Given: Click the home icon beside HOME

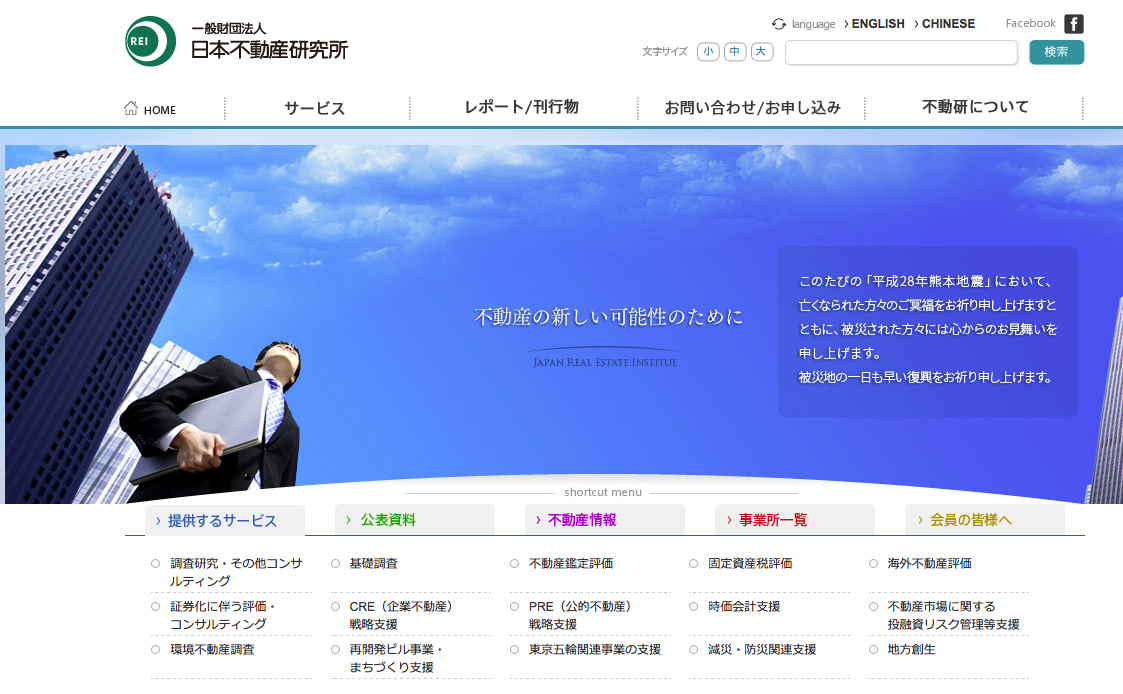Looking at the screenshot, I should 130,108.
